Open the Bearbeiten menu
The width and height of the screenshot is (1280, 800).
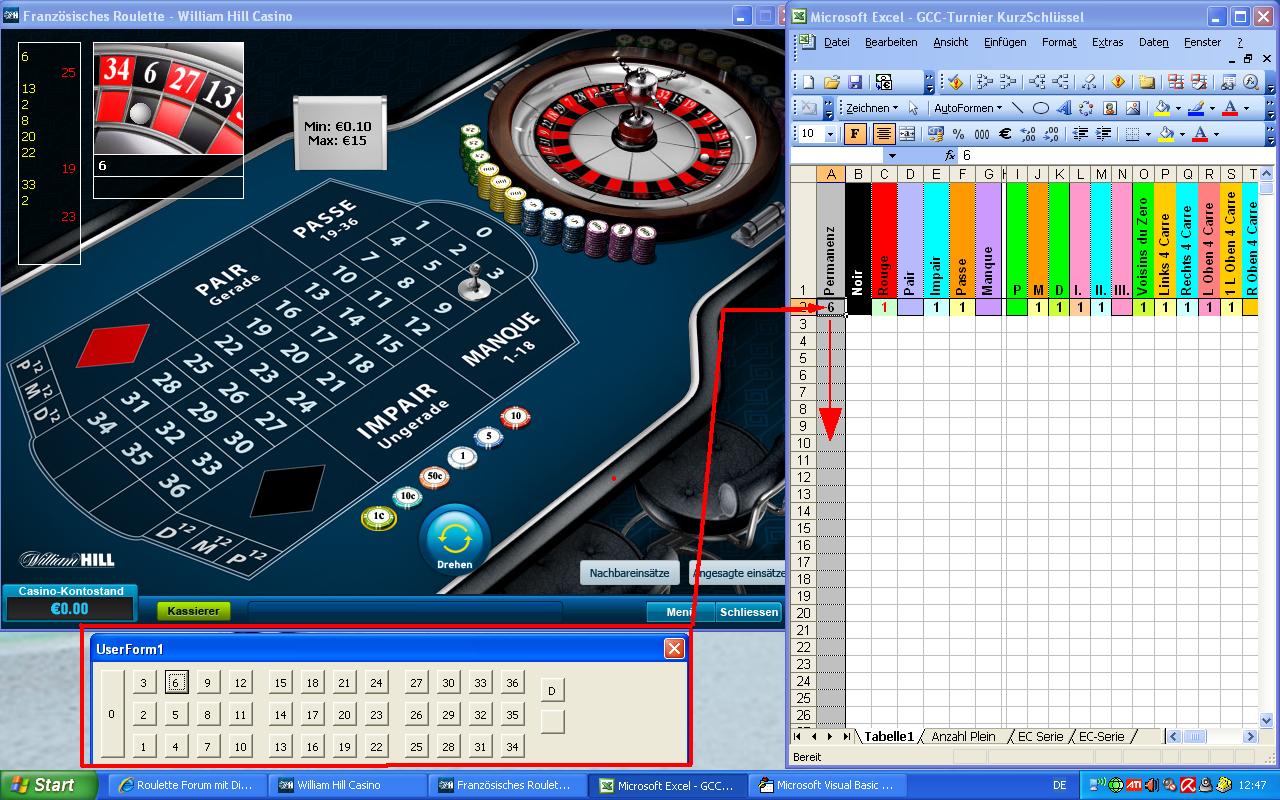[891, 42]
